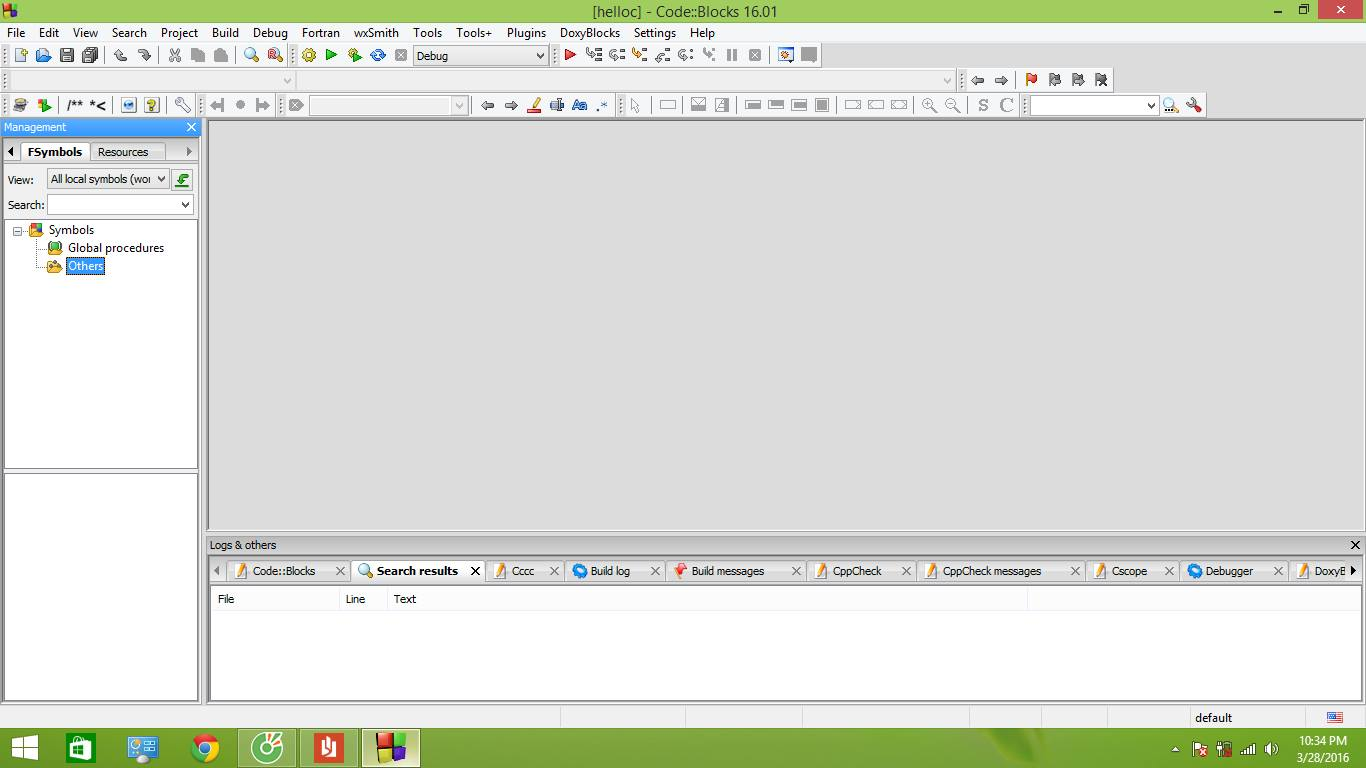
Task: Clear all bookmarks flag icon
Action: [x=1101, y=80]
